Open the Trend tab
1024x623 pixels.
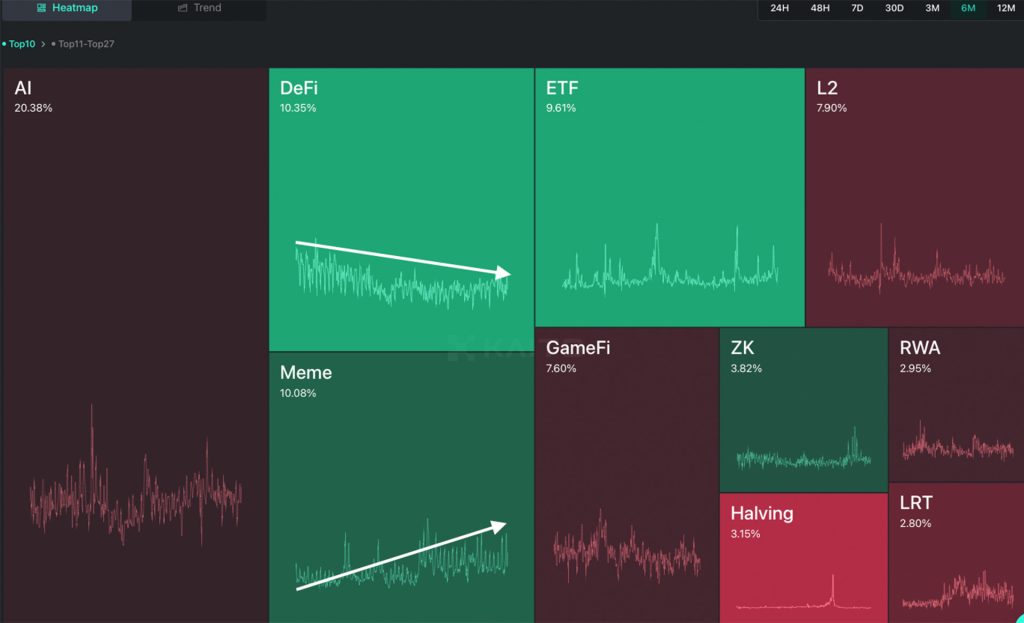coord(199,9)
